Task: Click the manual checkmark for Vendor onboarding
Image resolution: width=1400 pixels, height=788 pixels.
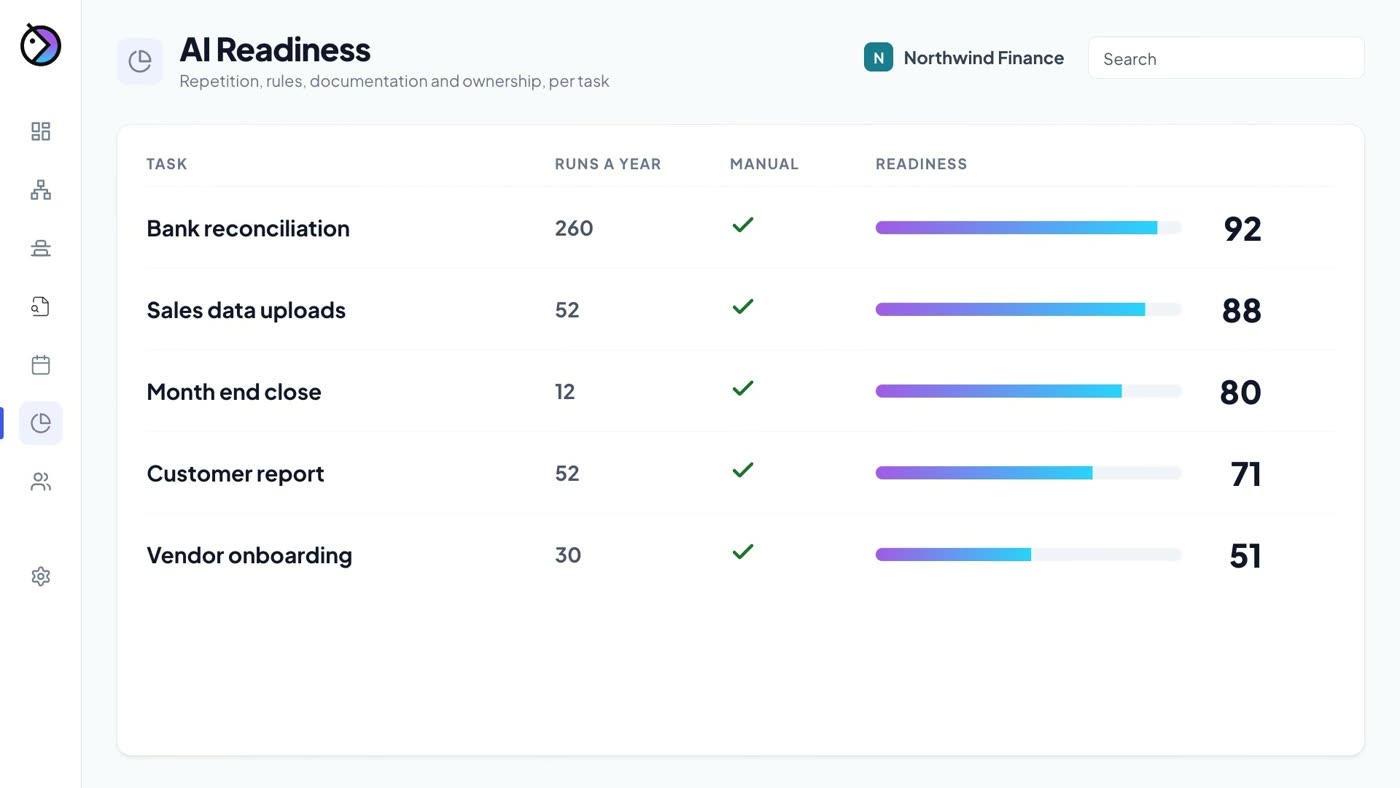Action: click(x=742, y=552)
